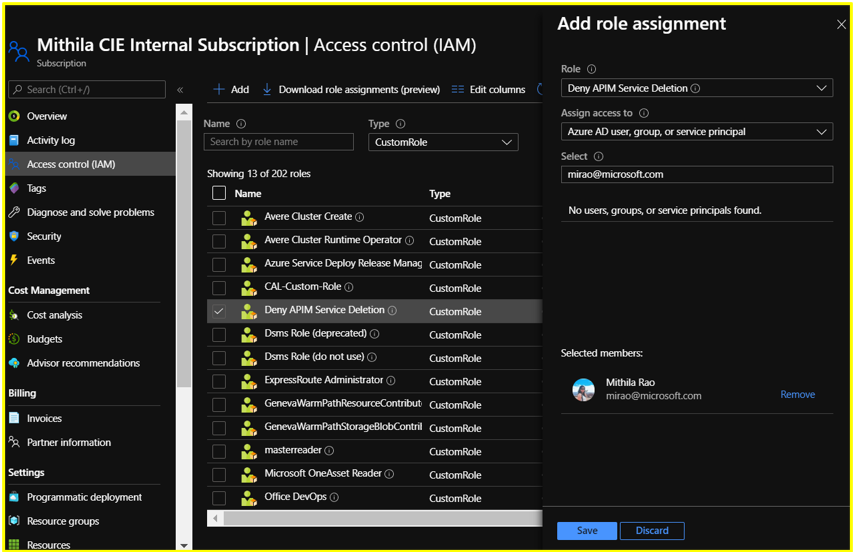
Task: Open the Activity log icon
Action: point(14,140)
